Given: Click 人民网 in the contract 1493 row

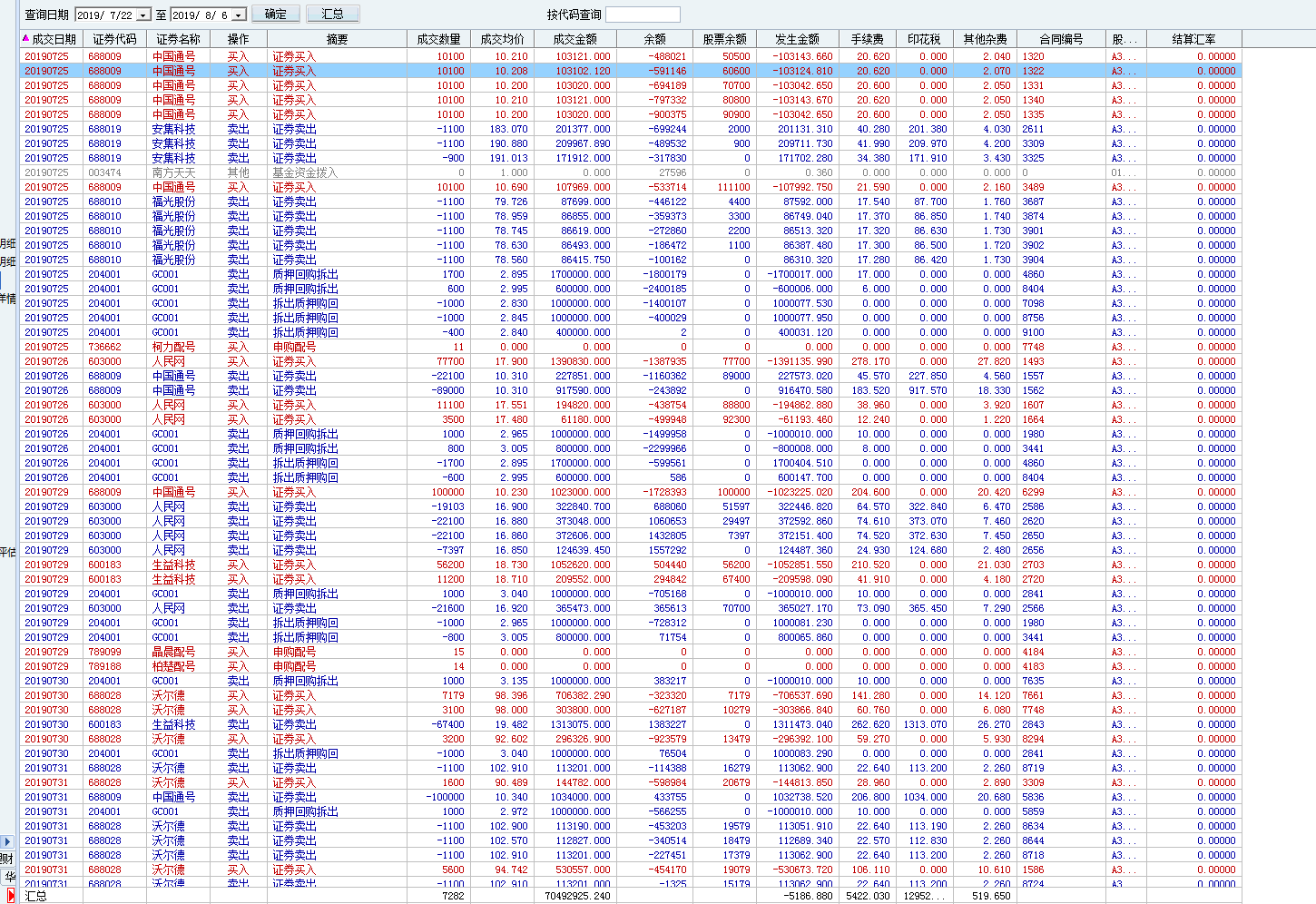Looking at the screenshot, I should pyautogui.click(x=168, y=361).
